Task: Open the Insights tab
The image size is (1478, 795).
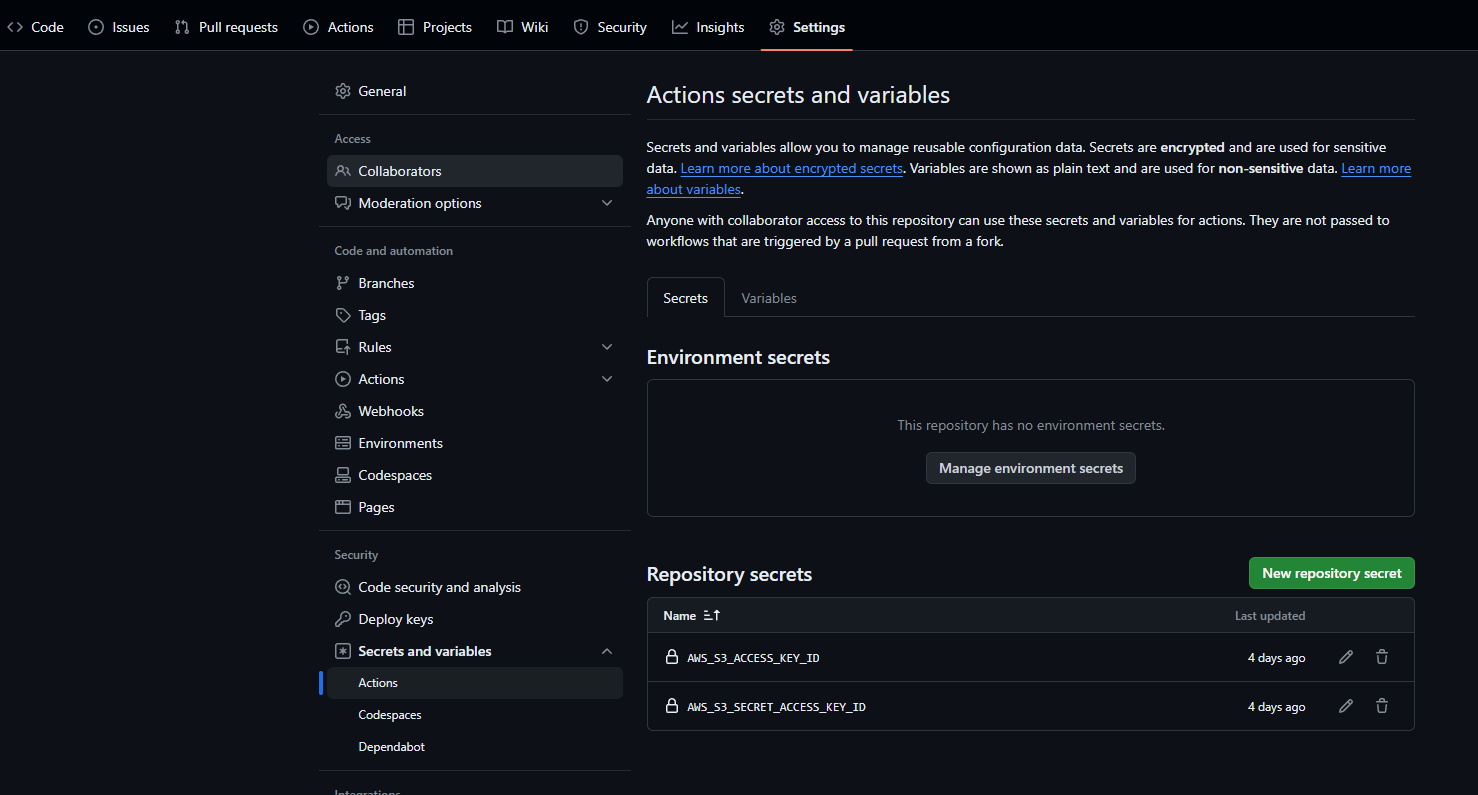Action: coord(708,27)
